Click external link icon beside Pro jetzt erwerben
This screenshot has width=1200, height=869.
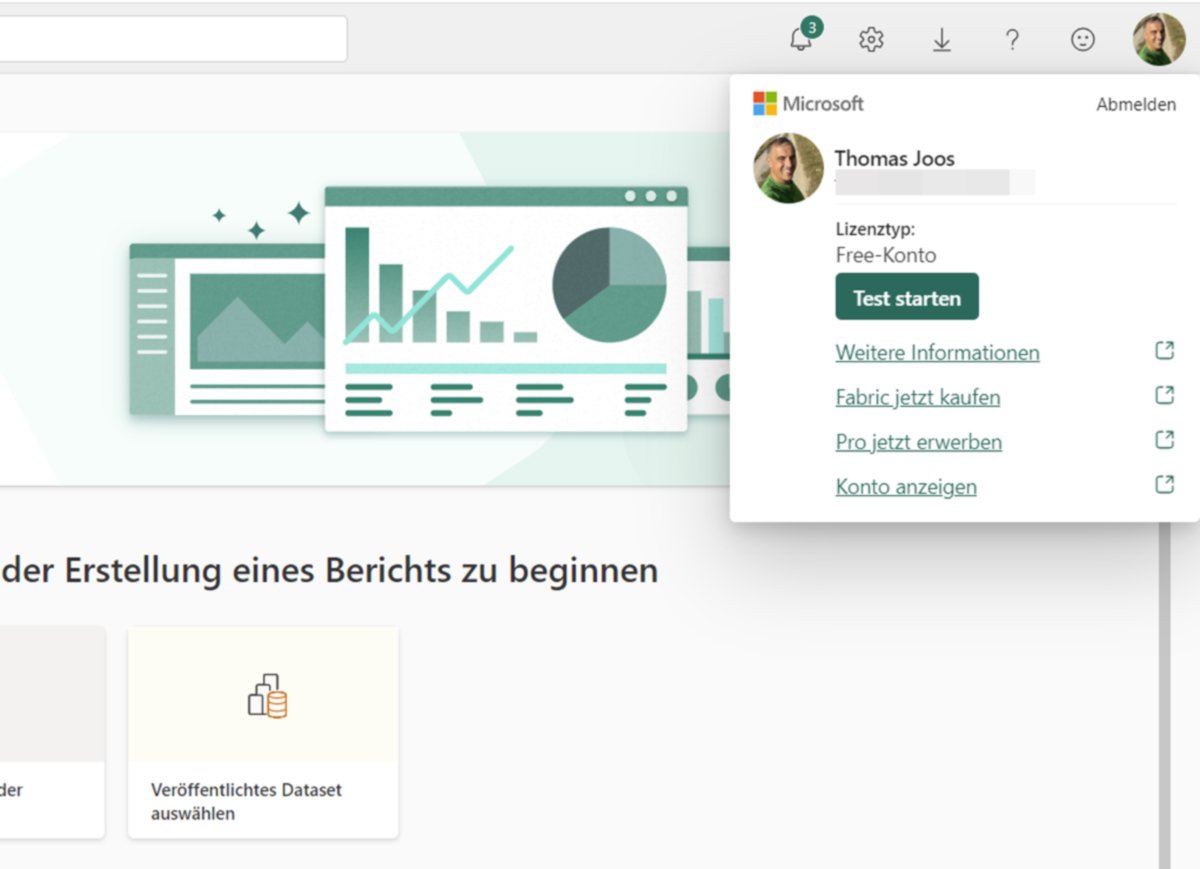click(1164, 440)
